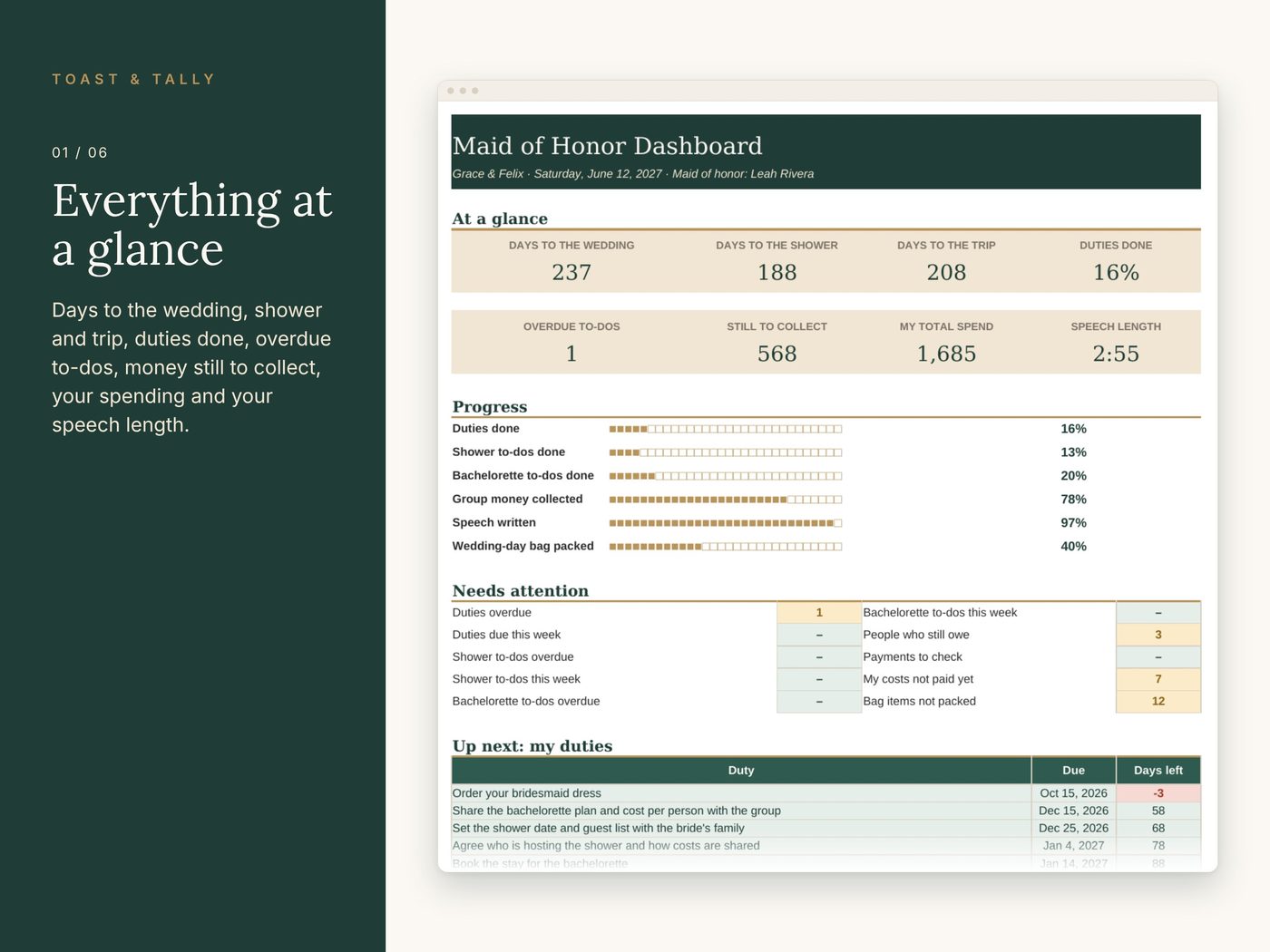Select the Wedding-day bag packed 40% figure
Image resolution: width=1270 pixels, height=952 pixels.
point(1073,547)
